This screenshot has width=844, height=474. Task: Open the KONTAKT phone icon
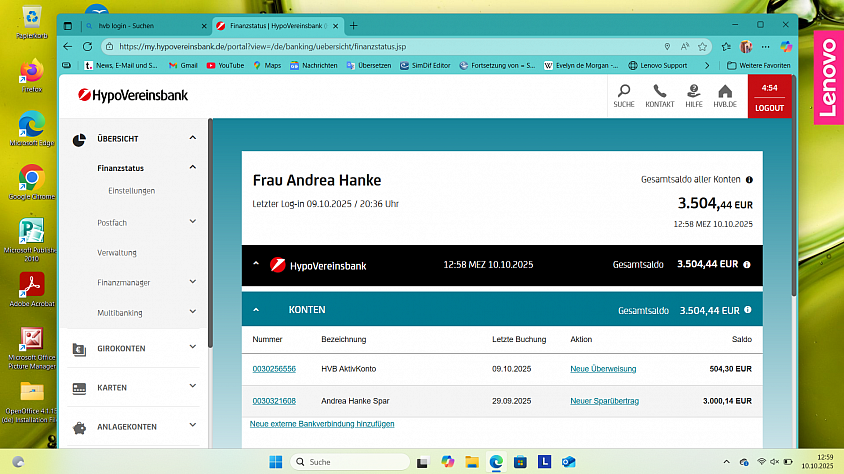pyautogui.click(x=659, y=96)
